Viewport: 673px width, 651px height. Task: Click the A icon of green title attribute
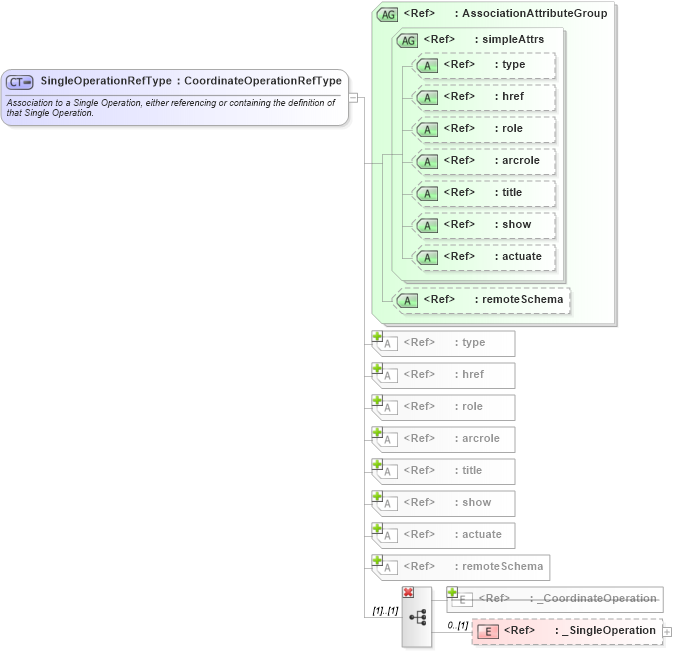(427, 194)
